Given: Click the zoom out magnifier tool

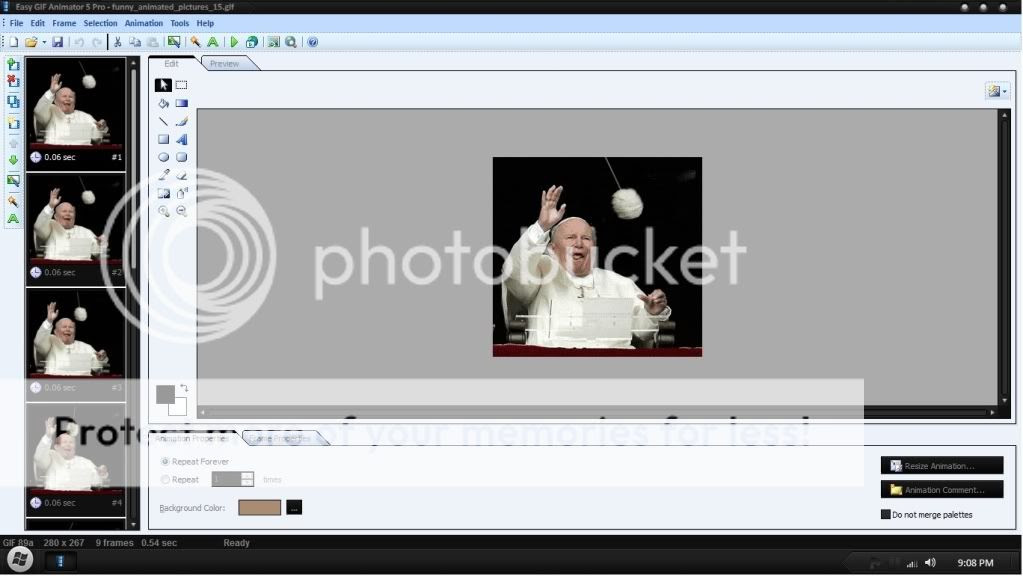Looking at the screenshot, I should [x=181, y=211].
